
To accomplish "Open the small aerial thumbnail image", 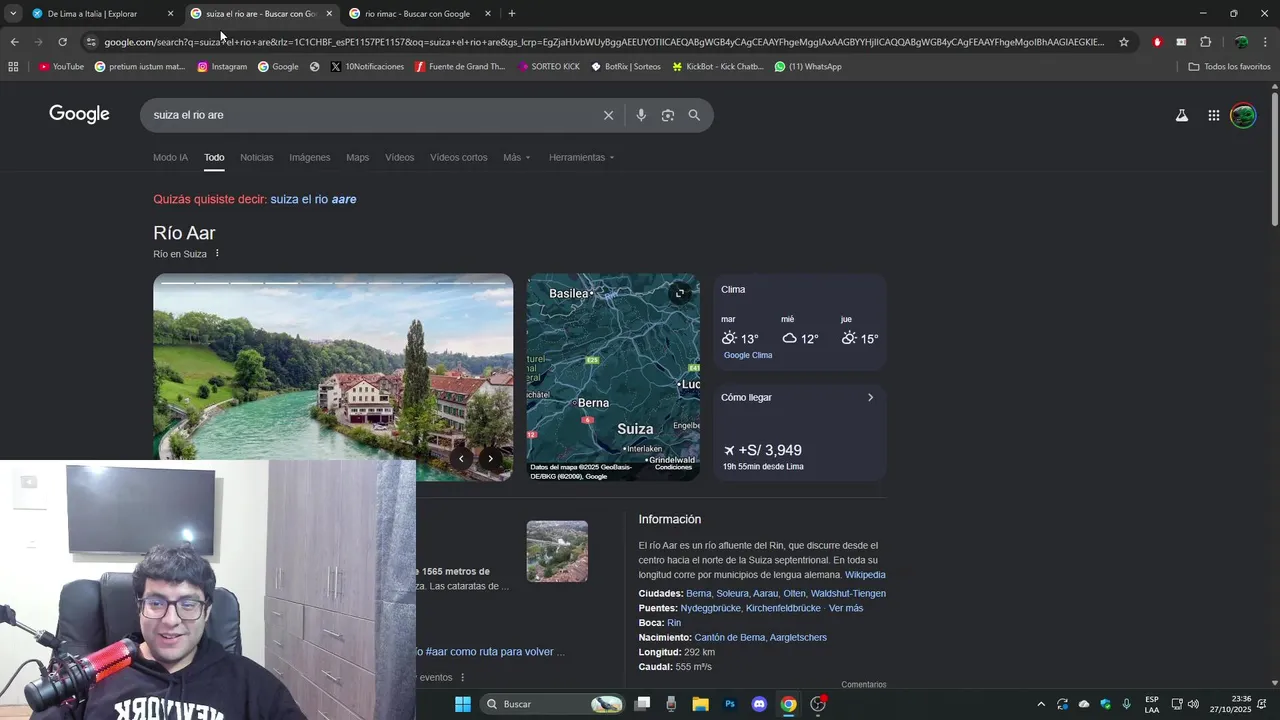I will (x=557, y=551).
